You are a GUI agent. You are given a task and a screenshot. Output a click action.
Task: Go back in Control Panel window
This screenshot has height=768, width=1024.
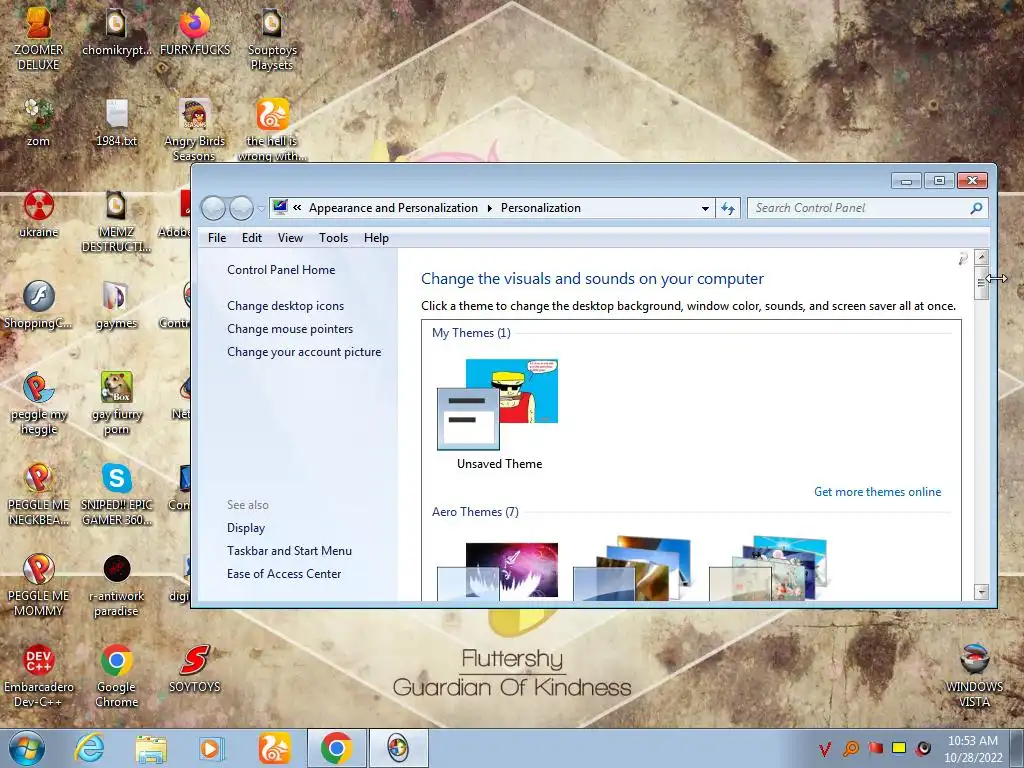[x=213, y=208]
